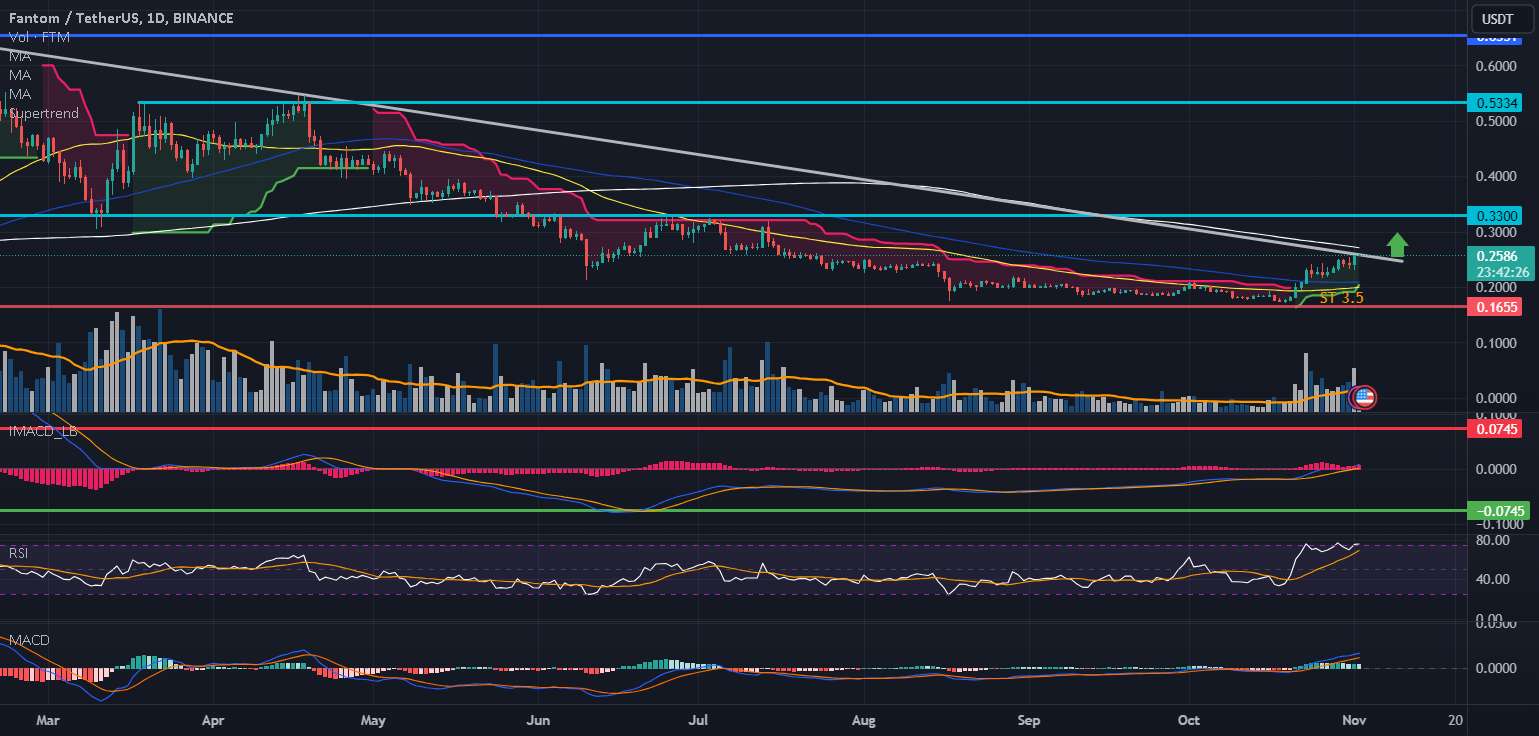Click the Aug date on time axis
Image resolution: width=1539 pixels, height=736 pixels.
[x=865, y=719]
